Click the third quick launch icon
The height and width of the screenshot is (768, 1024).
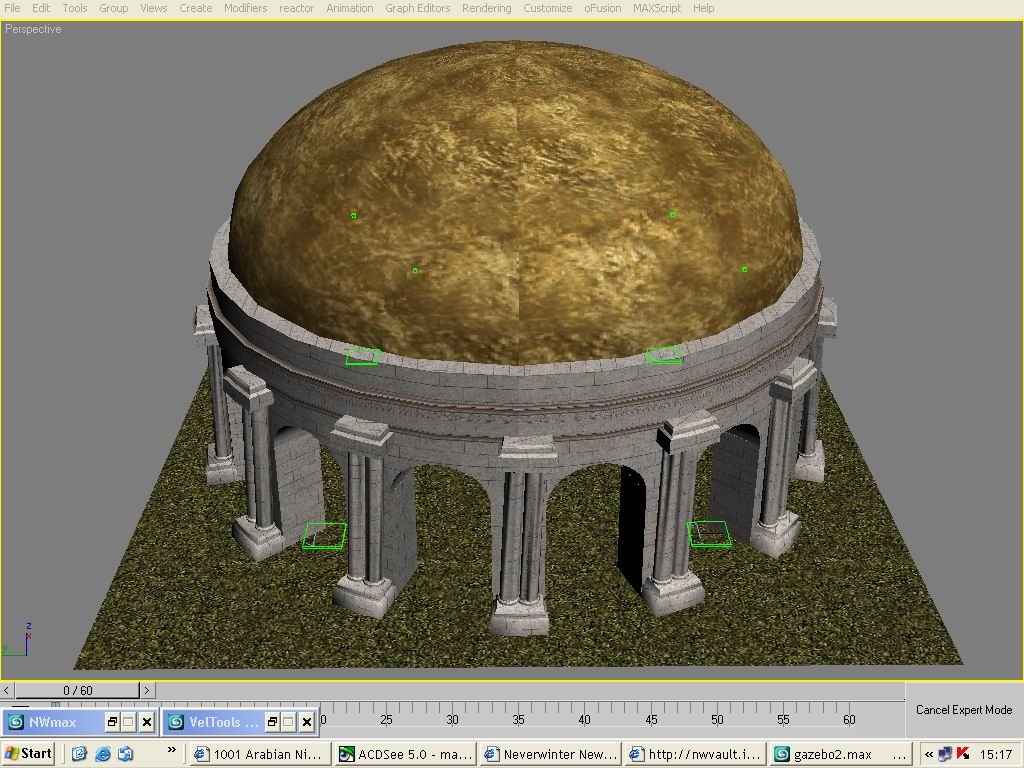point(125,754)
